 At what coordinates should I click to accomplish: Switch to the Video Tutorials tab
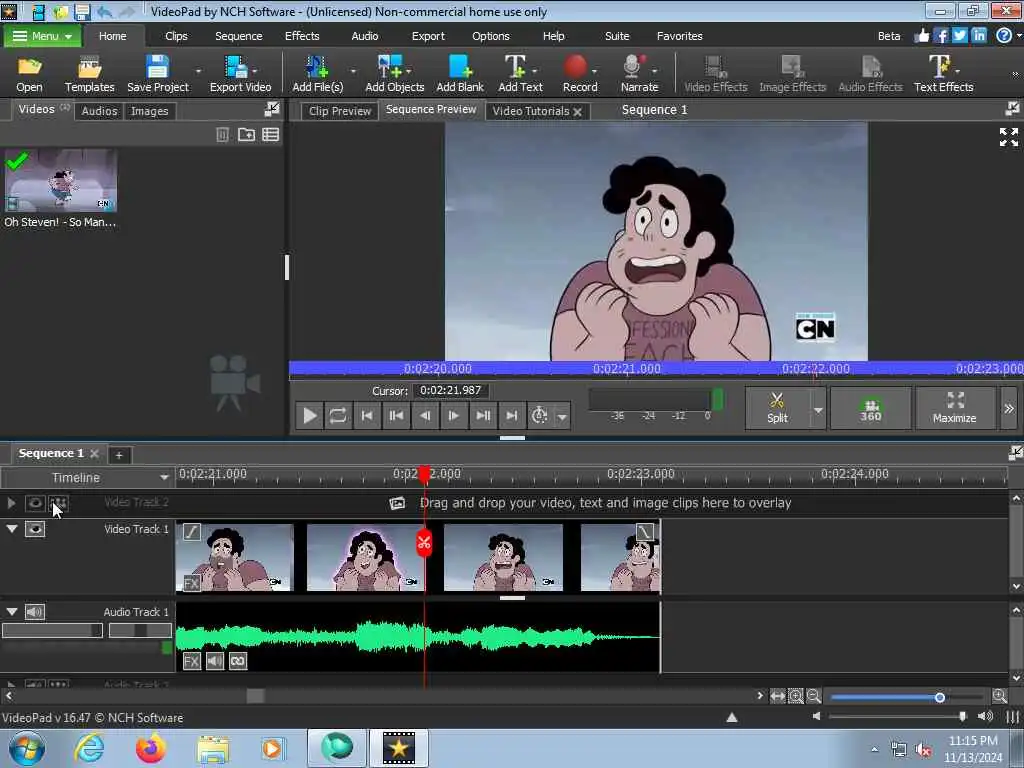click(530, 111)
